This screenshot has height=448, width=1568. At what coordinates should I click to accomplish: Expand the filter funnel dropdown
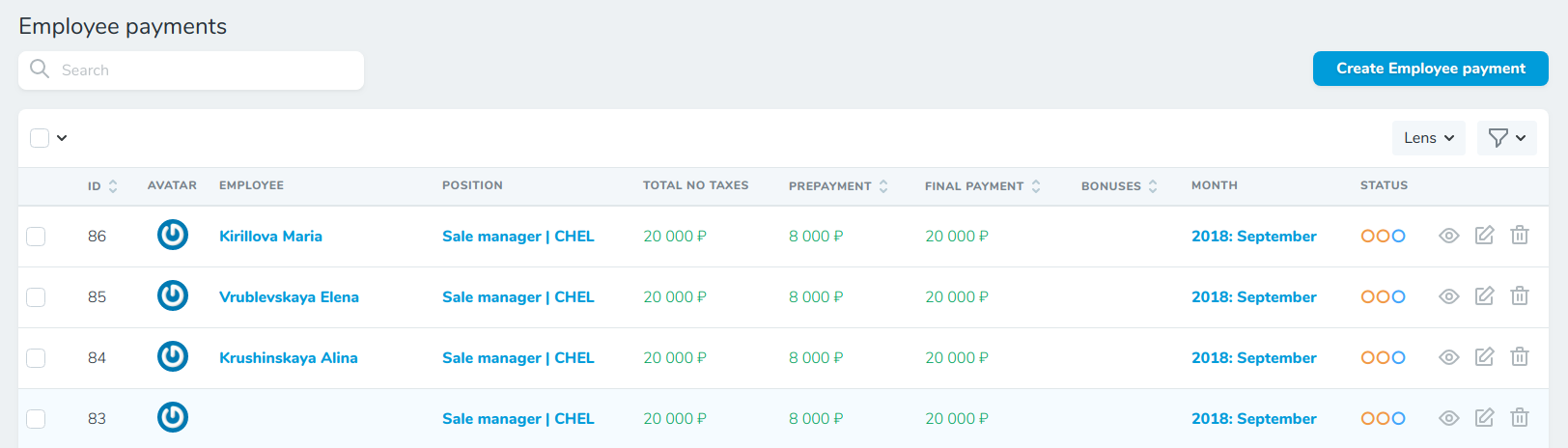tap(1506, 138)
